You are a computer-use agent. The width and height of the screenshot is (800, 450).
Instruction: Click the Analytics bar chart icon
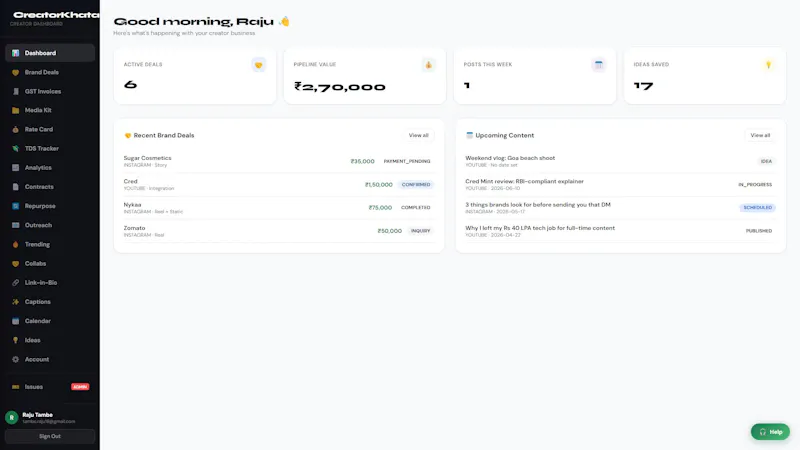pos(15,168)
